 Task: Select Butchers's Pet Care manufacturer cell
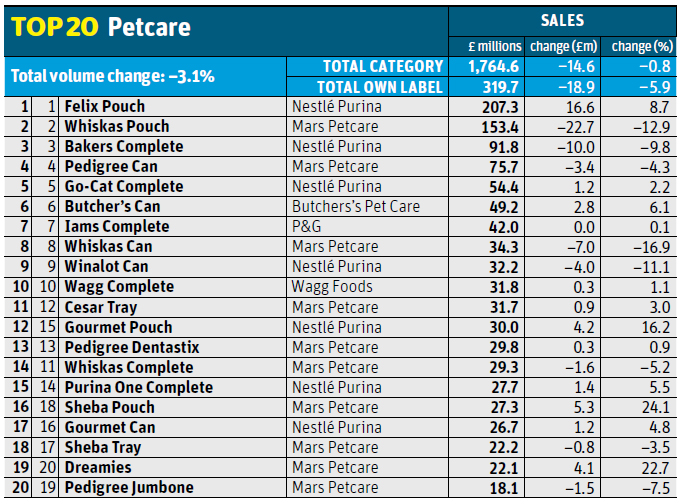[355, 206]
